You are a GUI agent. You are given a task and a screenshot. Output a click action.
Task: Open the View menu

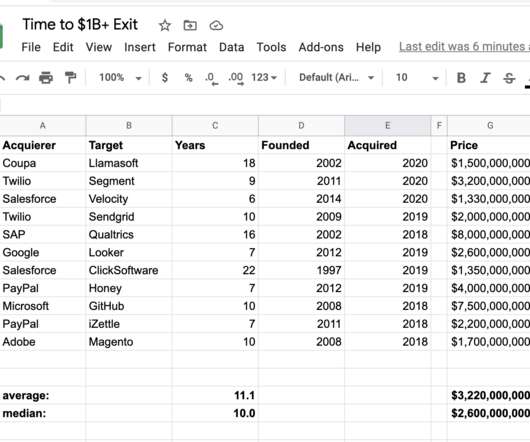pyautogui.click(x=98, y=47)
